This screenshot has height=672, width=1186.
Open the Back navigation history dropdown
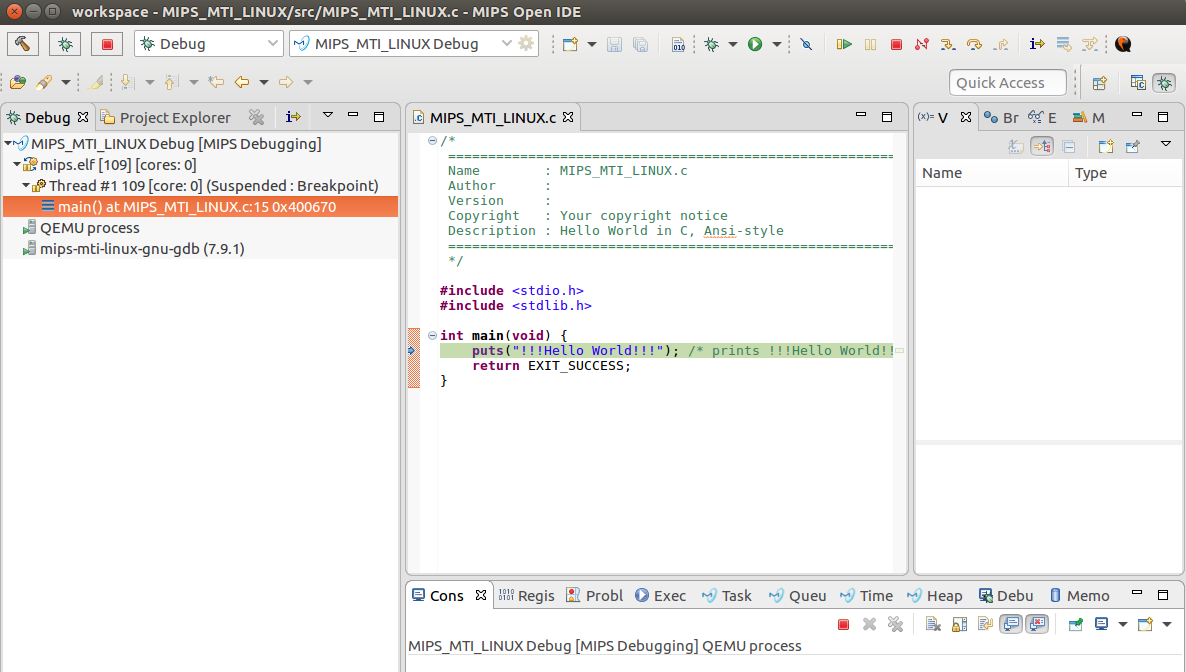tap(263, 82)
